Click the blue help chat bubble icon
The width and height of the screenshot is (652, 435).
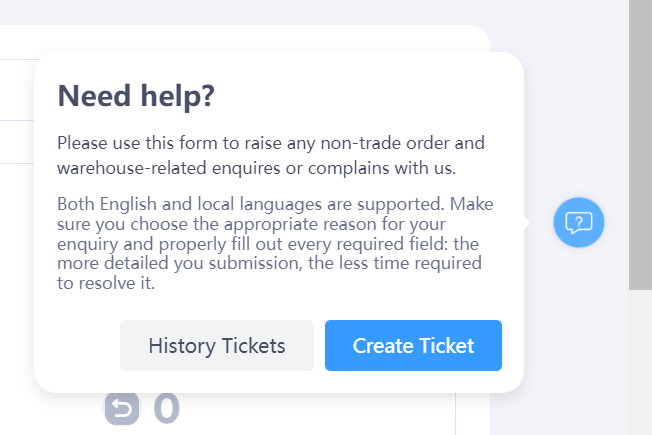(x=578, y=222)
